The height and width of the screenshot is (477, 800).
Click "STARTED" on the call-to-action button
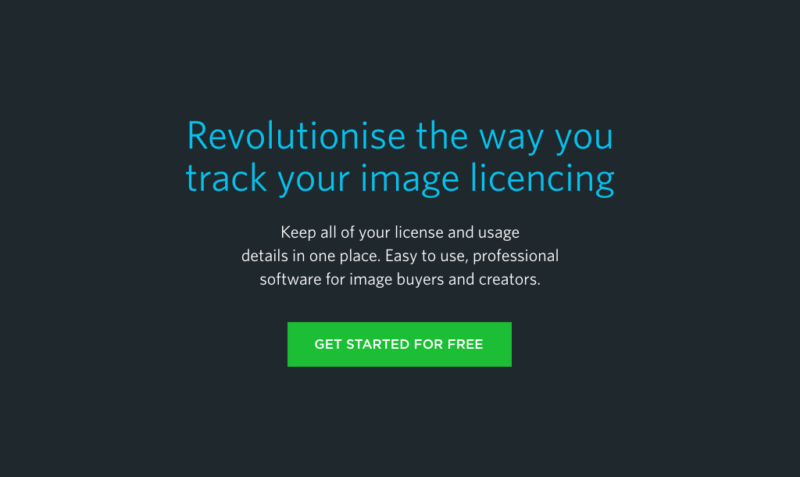click(x=378, y=344)
